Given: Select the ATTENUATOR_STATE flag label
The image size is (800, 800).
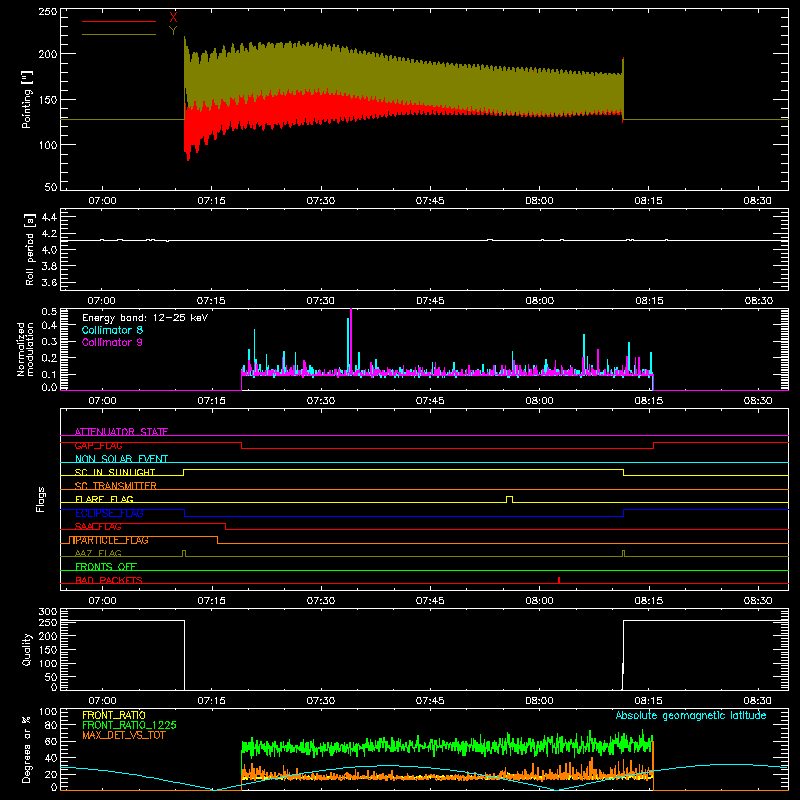Looking at the screenshot, I should pos(121,432).
